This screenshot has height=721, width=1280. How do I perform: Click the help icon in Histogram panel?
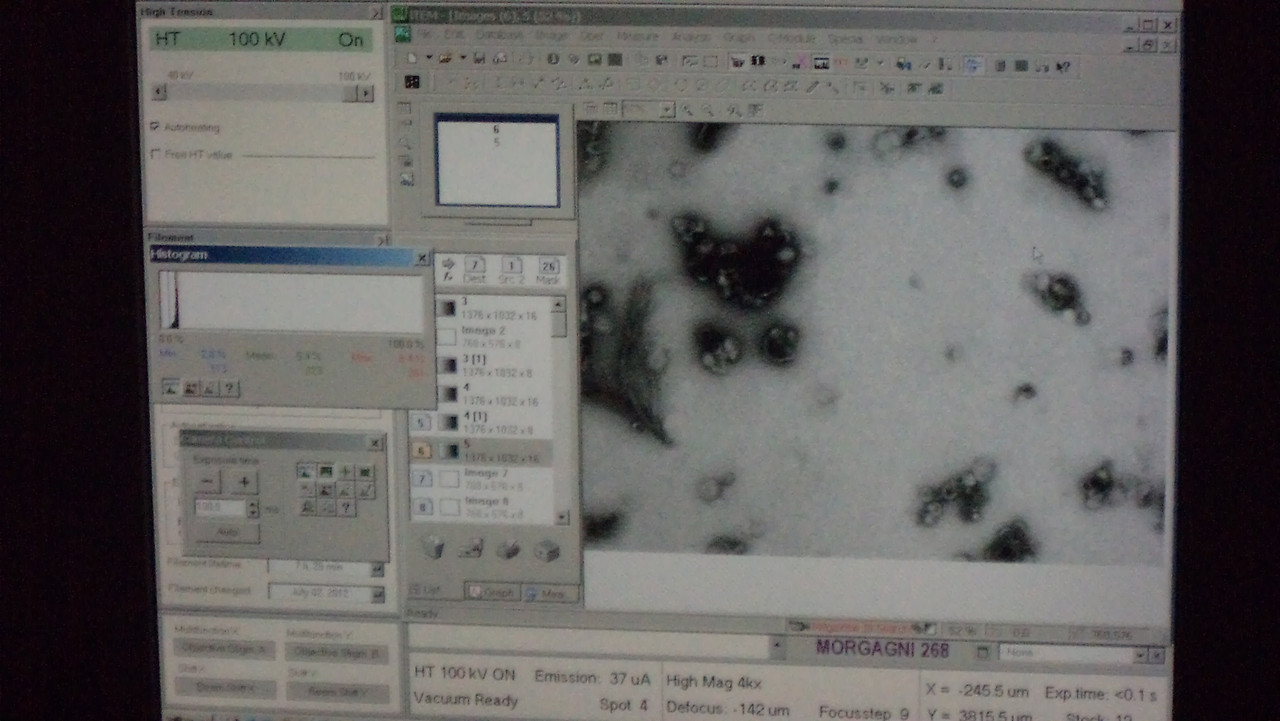click(x=231, y=388)
